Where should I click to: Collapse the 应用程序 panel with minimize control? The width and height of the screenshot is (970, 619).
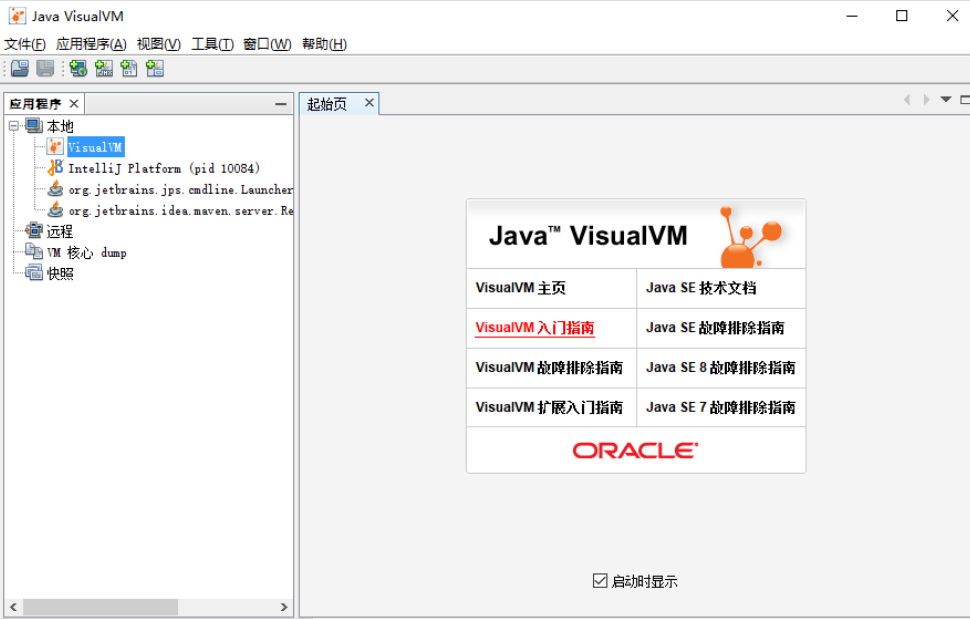pos(281,102)
